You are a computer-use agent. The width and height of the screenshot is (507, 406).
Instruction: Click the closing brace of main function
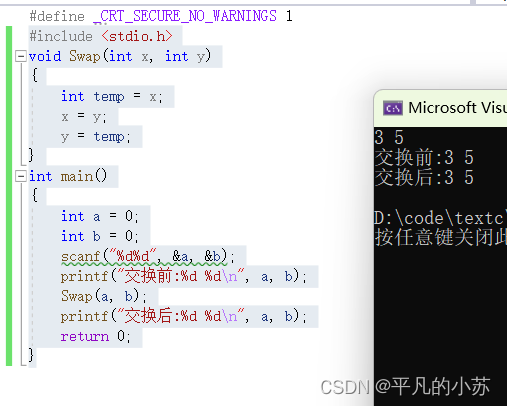[x=31, y=355]
